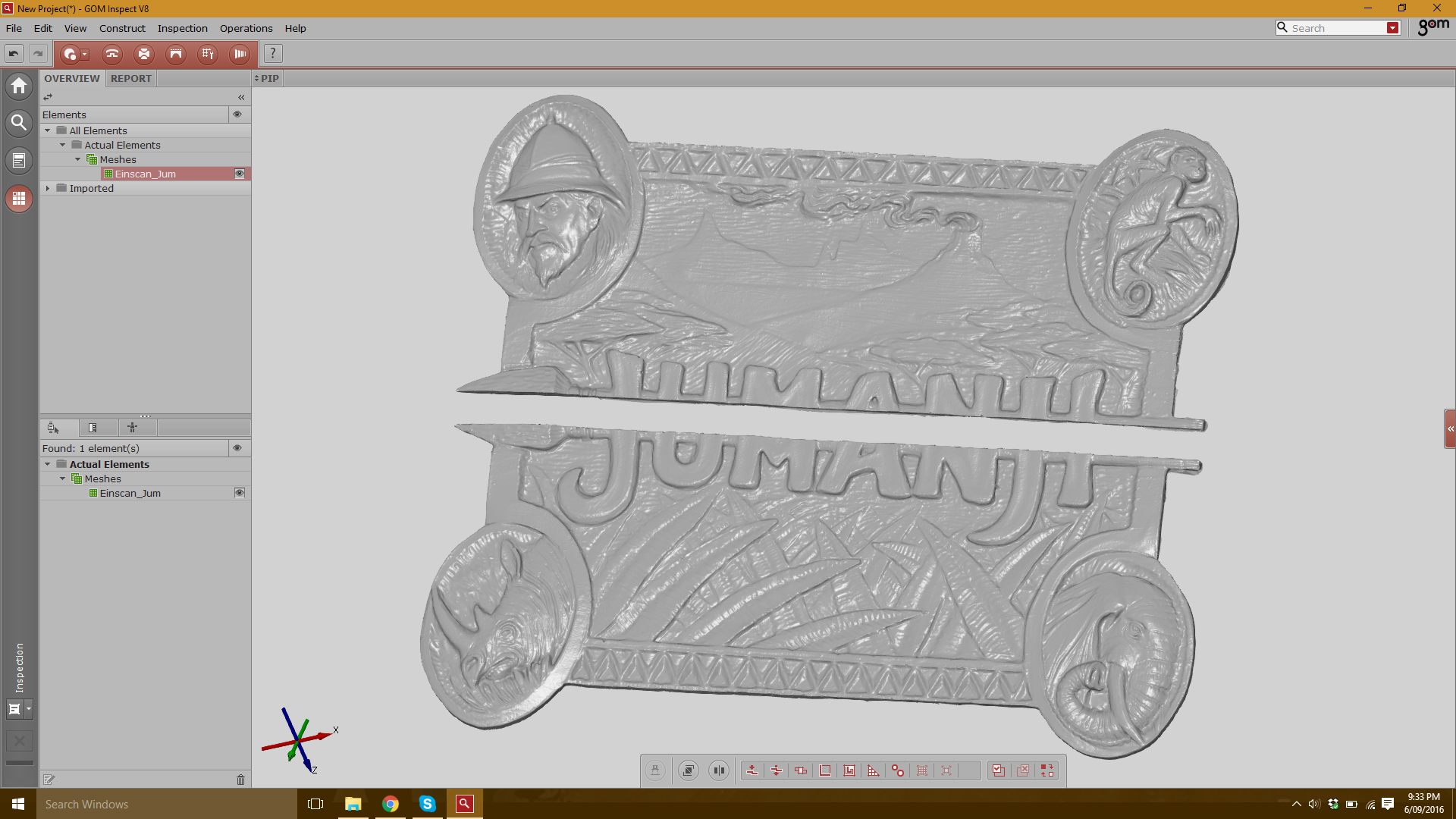Screen dimensions: 1456x819
Task: Open the Operations menu
Action: click(x=246, y=28)
